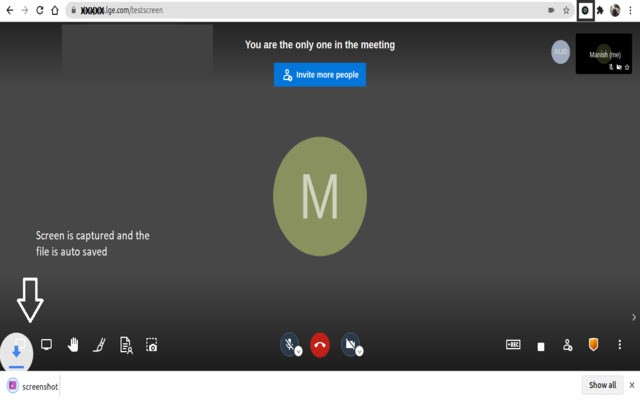Open the Chrome browser menu
The width and height of the screenshot is (640, 400).
[631, 10]
